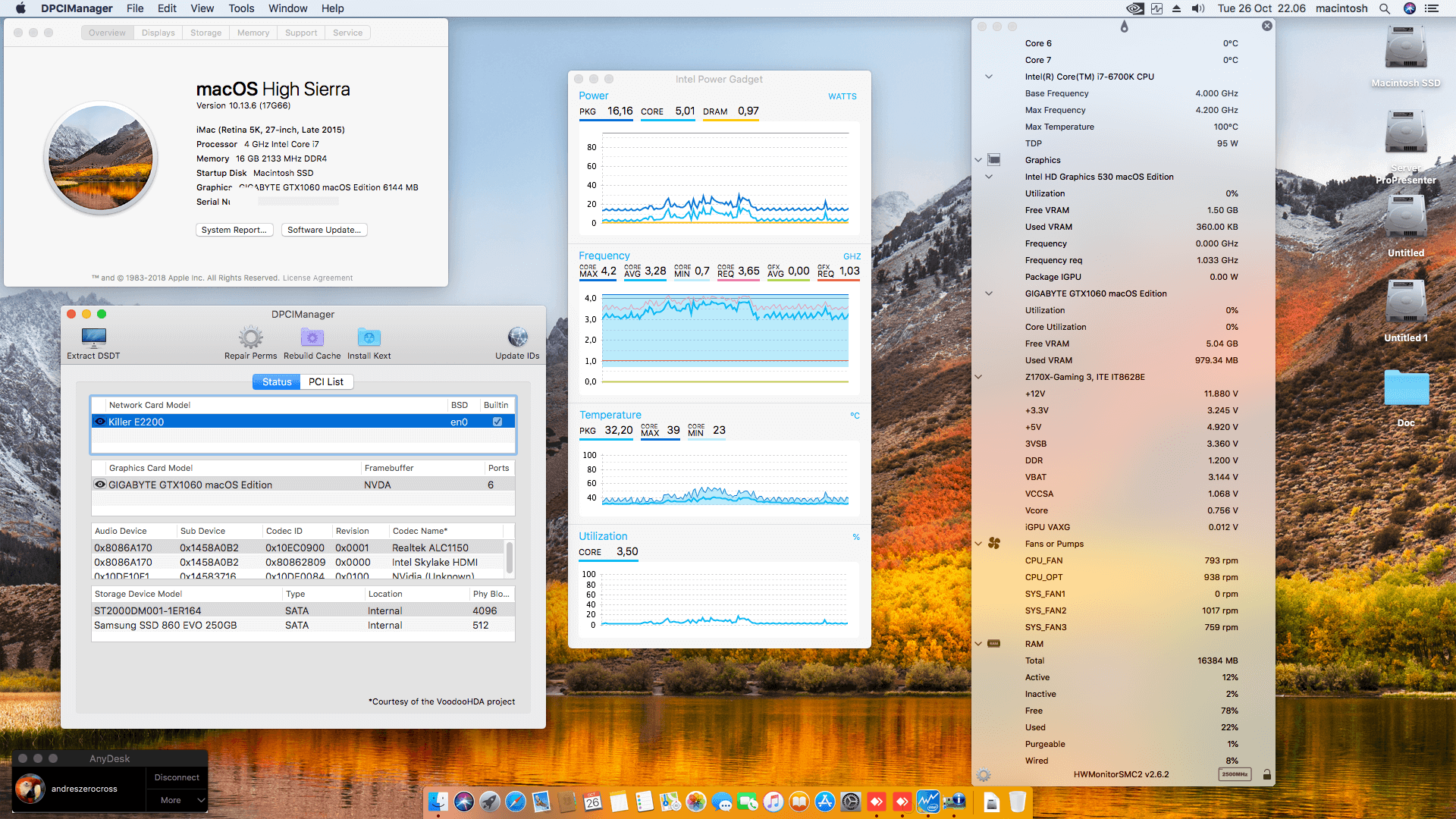Open the Tools menu
The image size is (1456, 819).
pos(241,8)
